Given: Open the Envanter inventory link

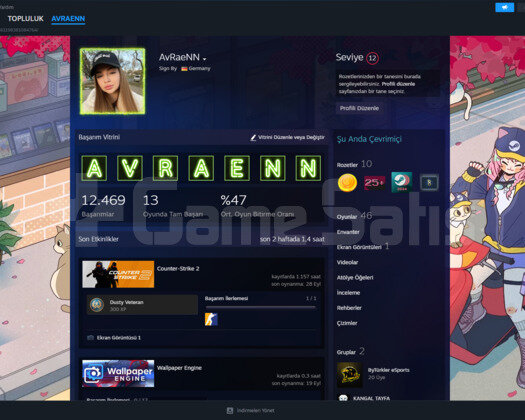Looking at the screenshot, I should point(348,232).
